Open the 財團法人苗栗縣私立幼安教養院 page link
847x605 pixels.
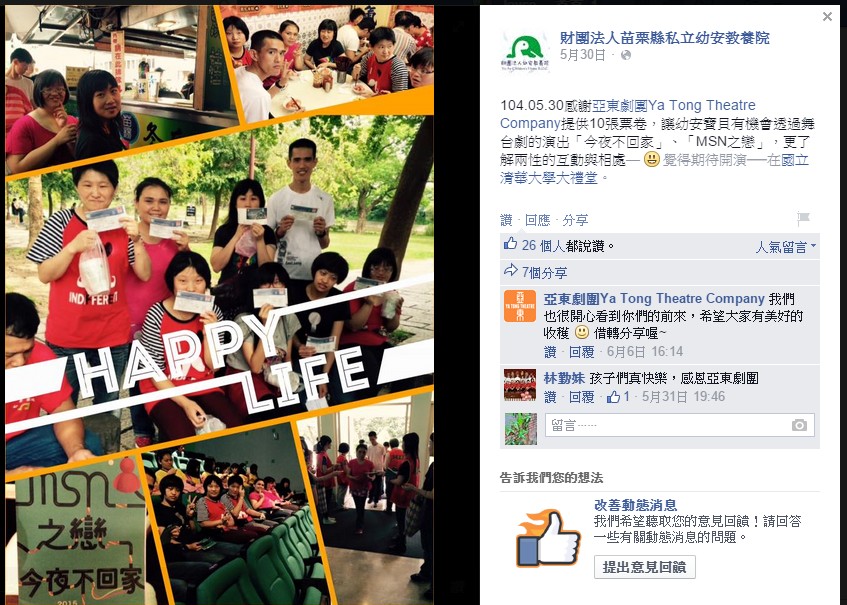(x=664, y=38)
